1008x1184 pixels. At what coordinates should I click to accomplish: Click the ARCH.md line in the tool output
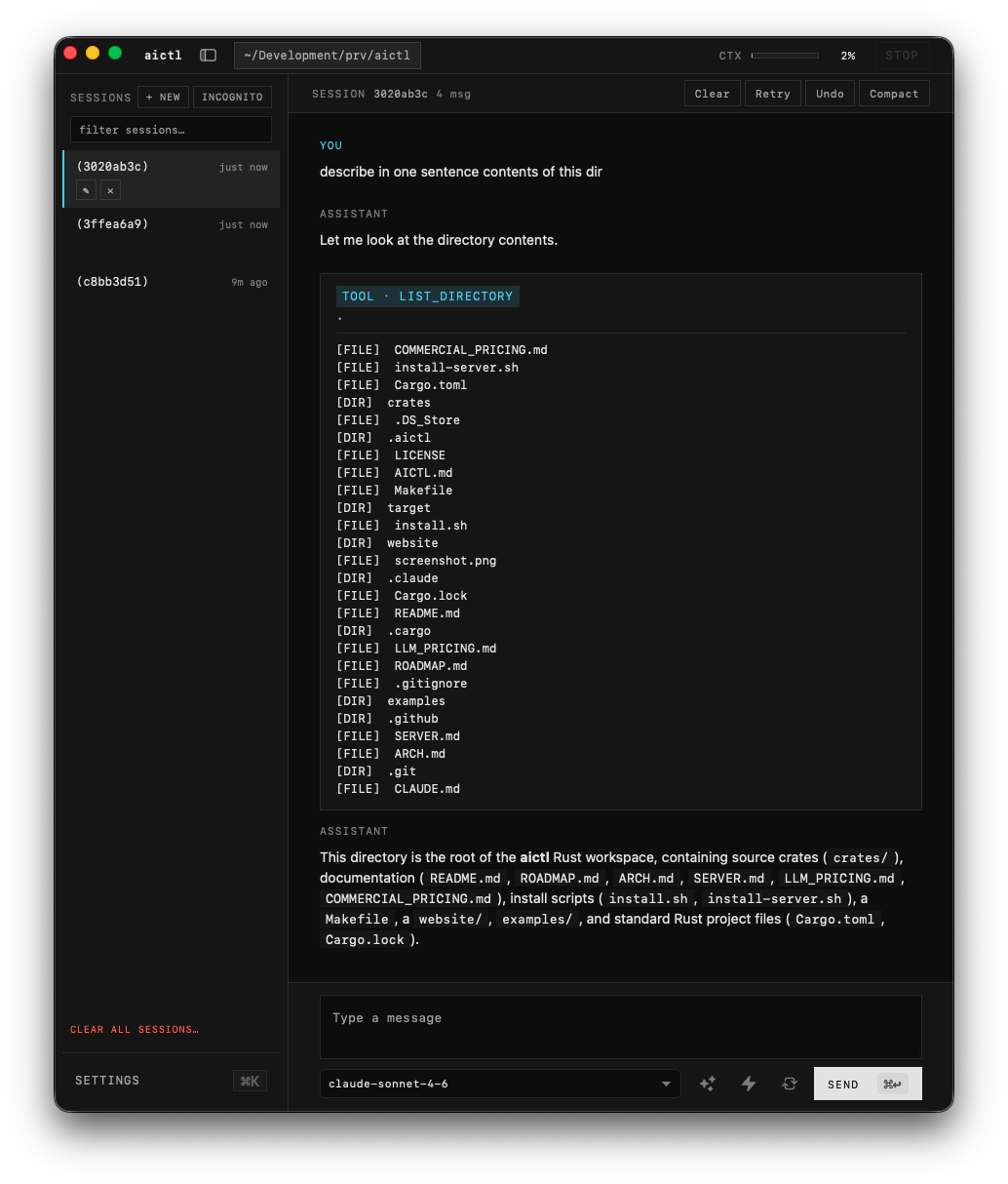[x=391, y=754]
